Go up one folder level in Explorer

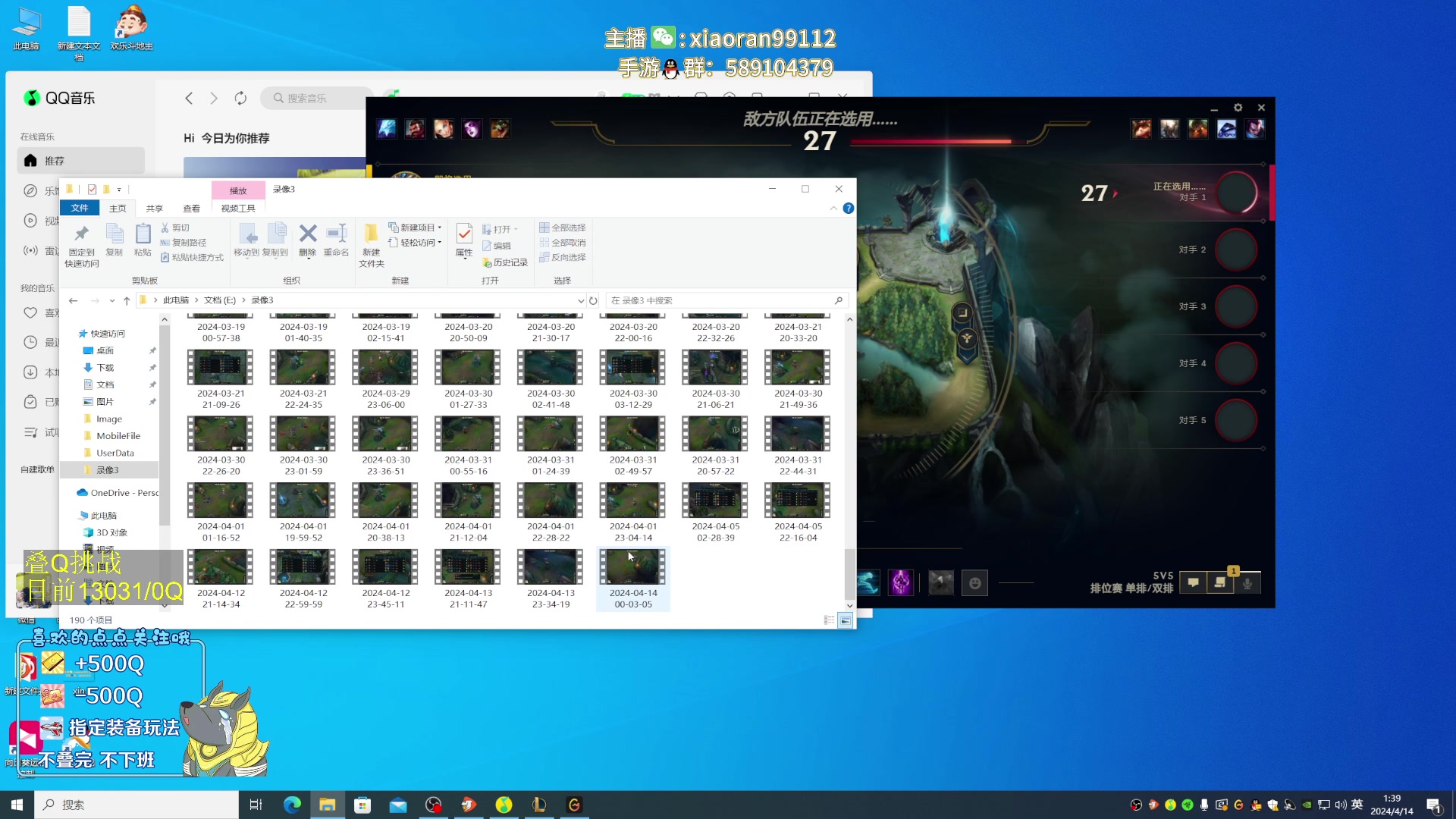point(127,300)
